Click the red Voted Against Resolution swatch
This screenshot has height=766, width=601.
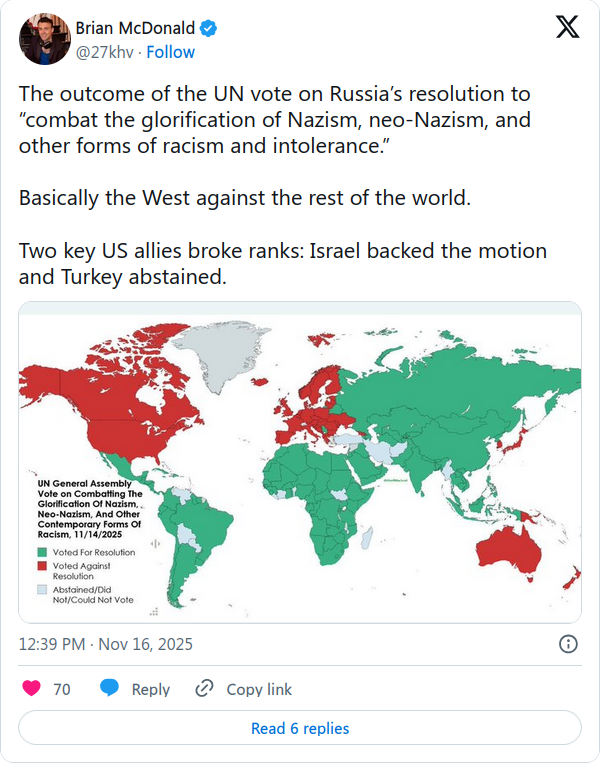(41, 567)
